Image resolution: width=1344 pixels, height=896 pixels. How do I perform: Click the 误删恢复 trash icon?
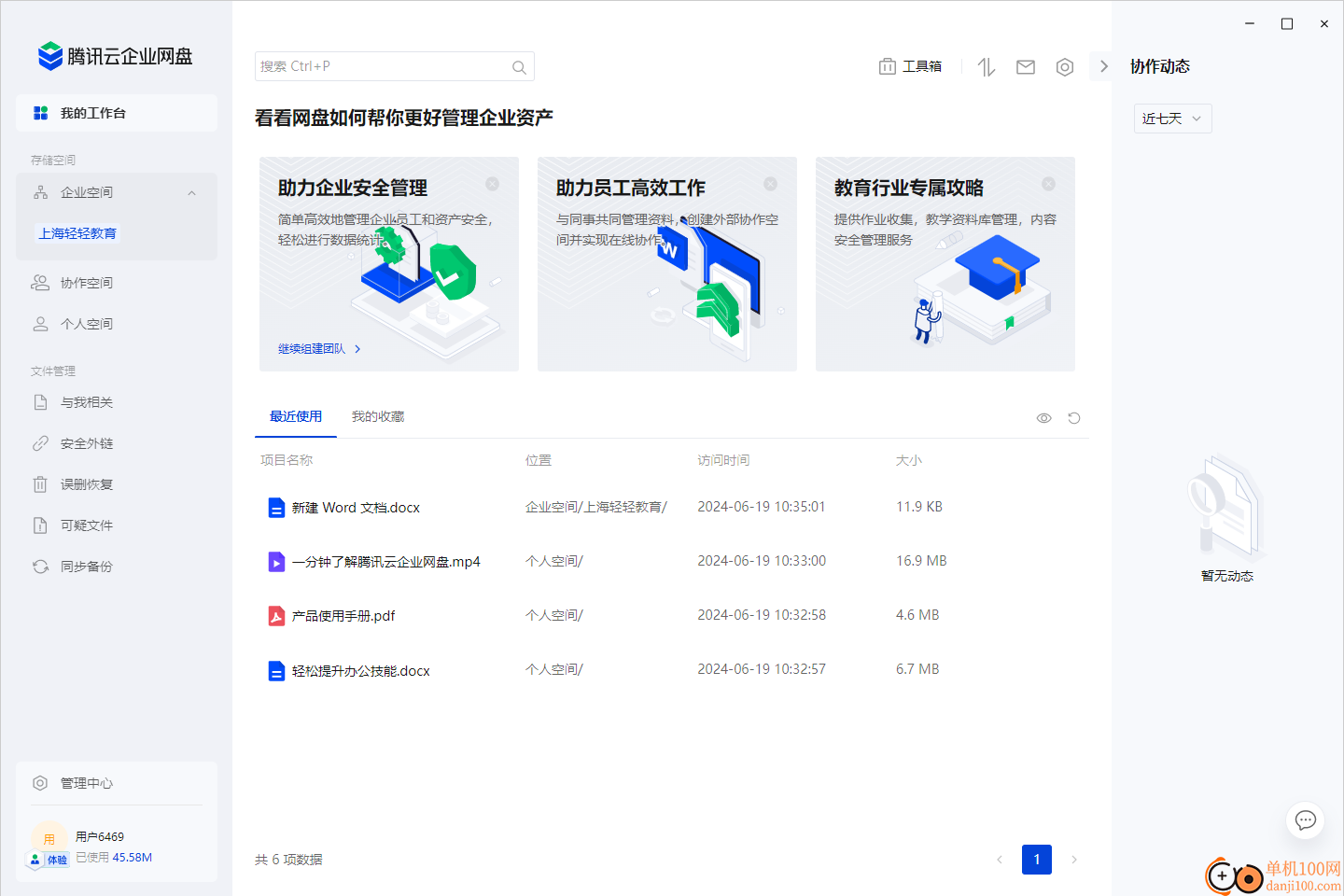[x=40, y=484]
